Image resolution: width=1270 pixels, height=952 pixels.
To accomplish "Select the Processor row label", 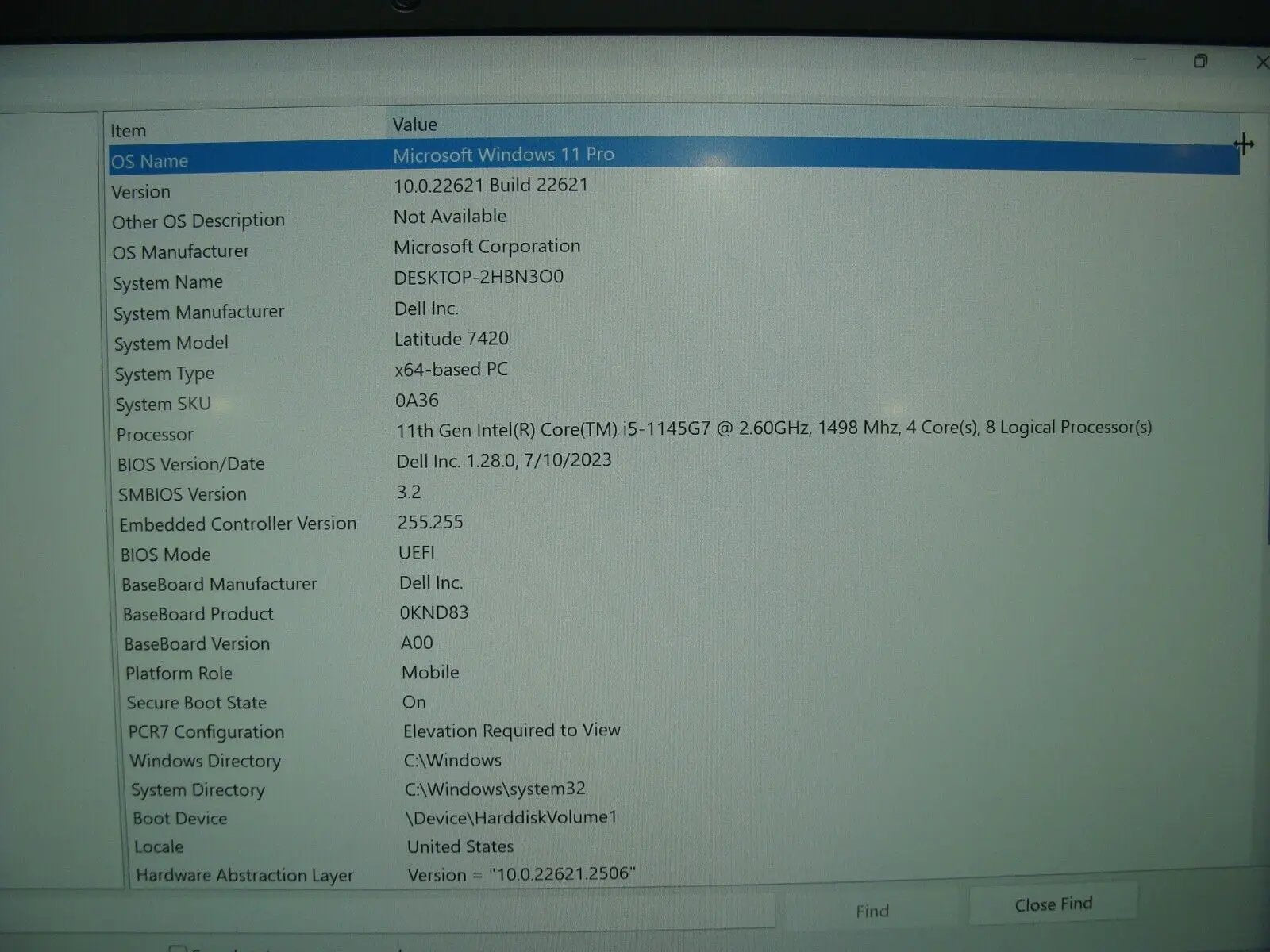I will [155, 435].
